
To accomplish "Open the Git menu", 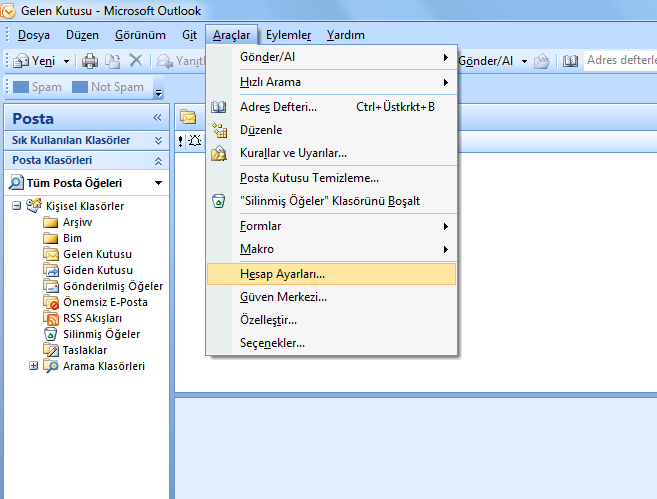I will coord(189,35).
